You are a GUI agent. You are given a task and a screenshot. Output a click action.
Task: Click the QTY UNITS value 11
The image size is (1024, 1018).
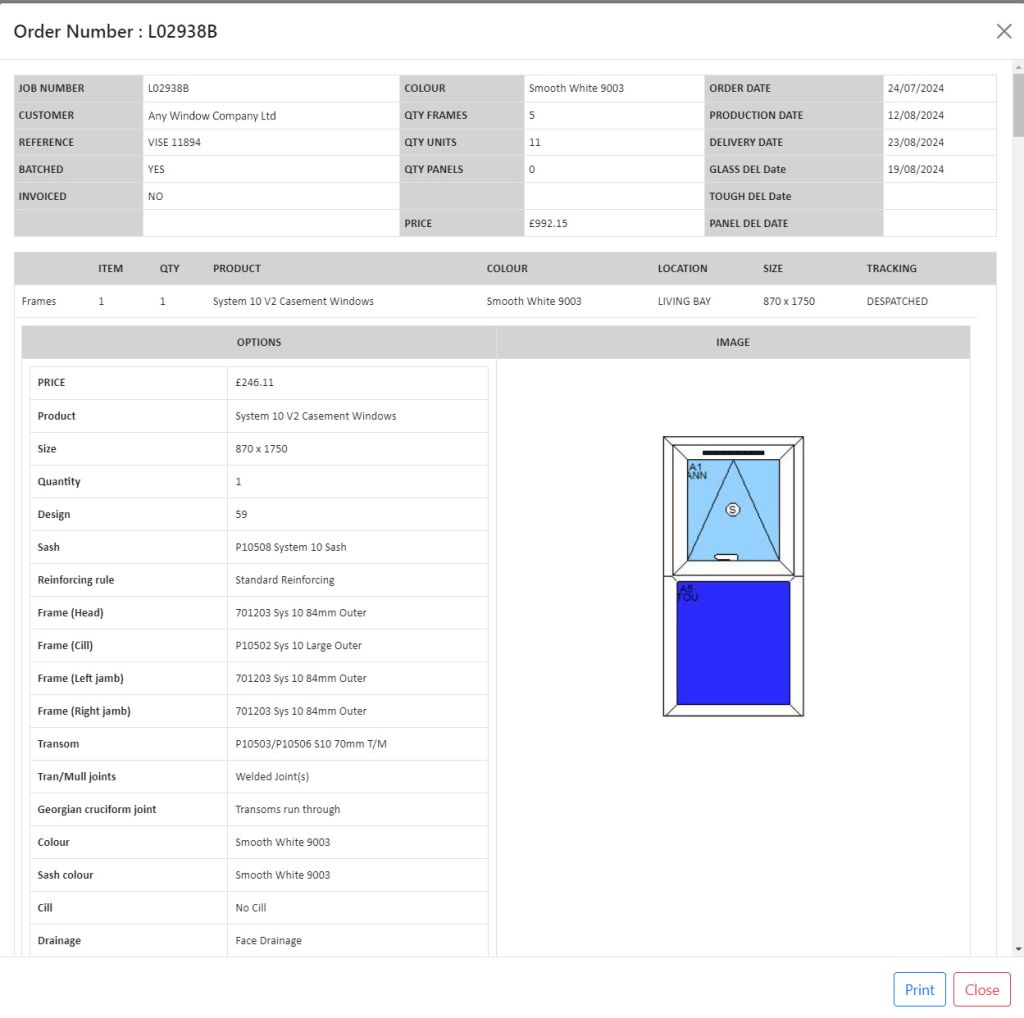(534, 142)
